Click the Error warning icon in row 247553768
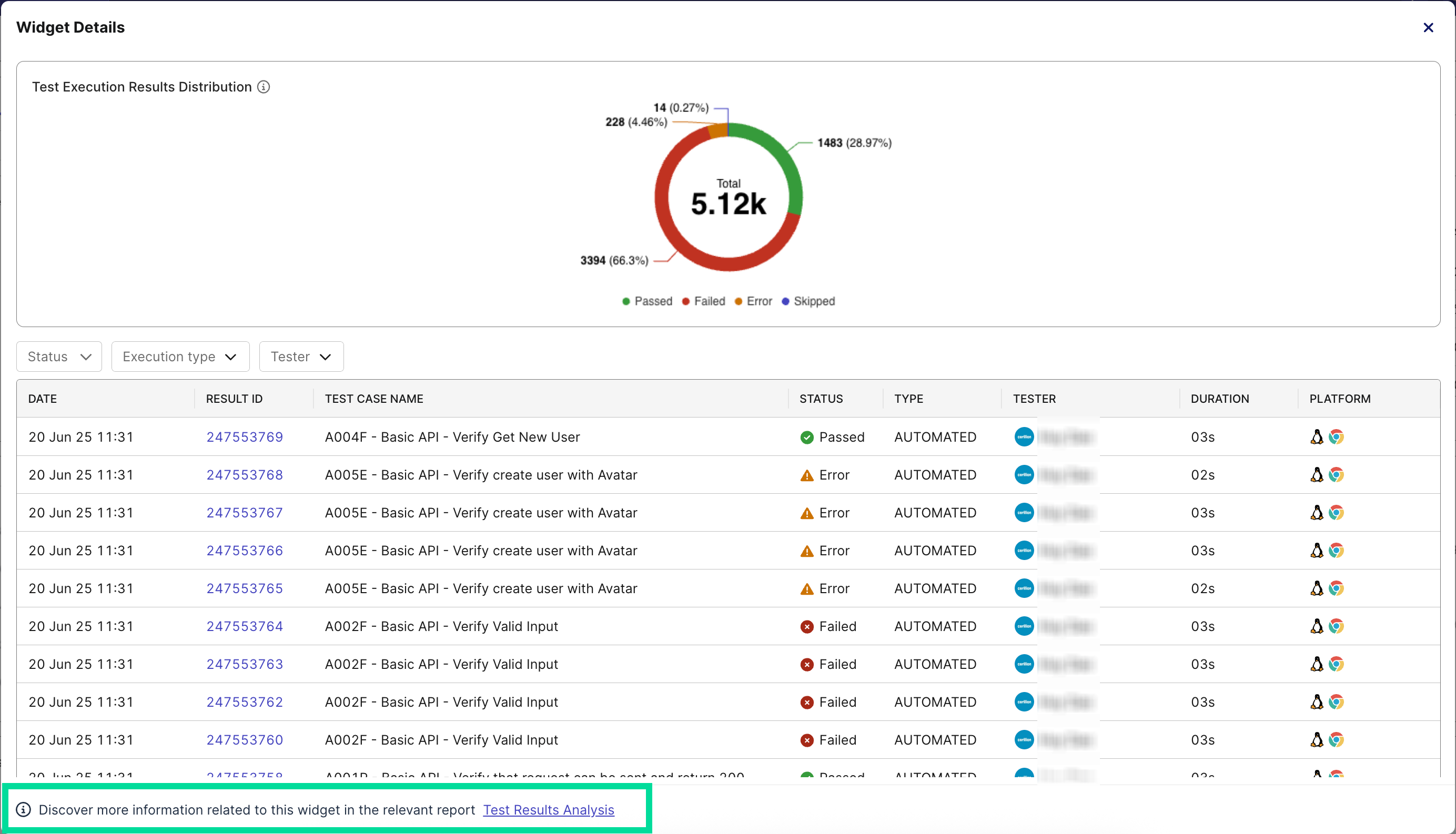Screen dimensions: 1456x834 click(x=807, y=475)
